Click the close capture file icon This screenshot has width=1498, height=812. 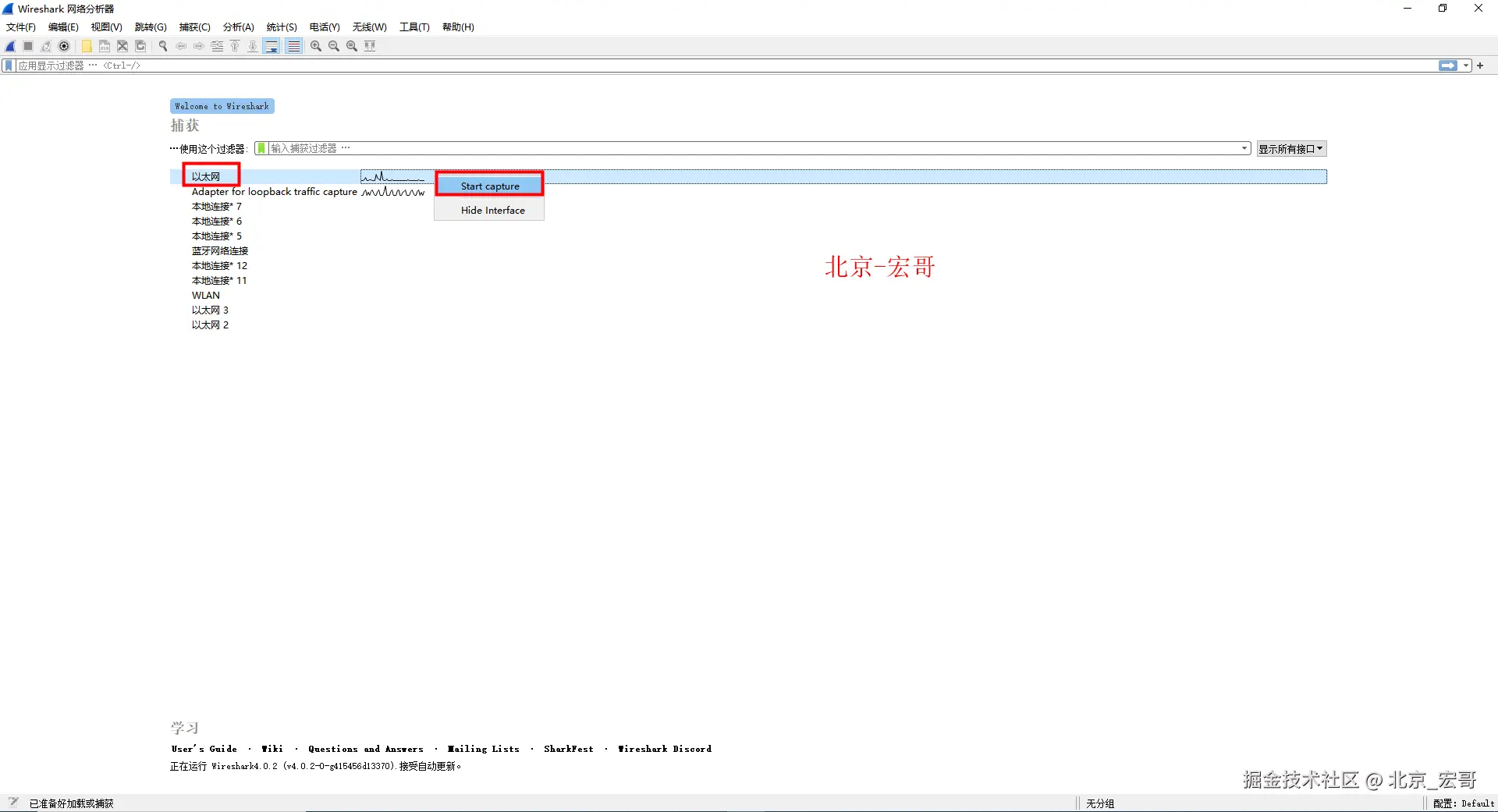(122, 46)
